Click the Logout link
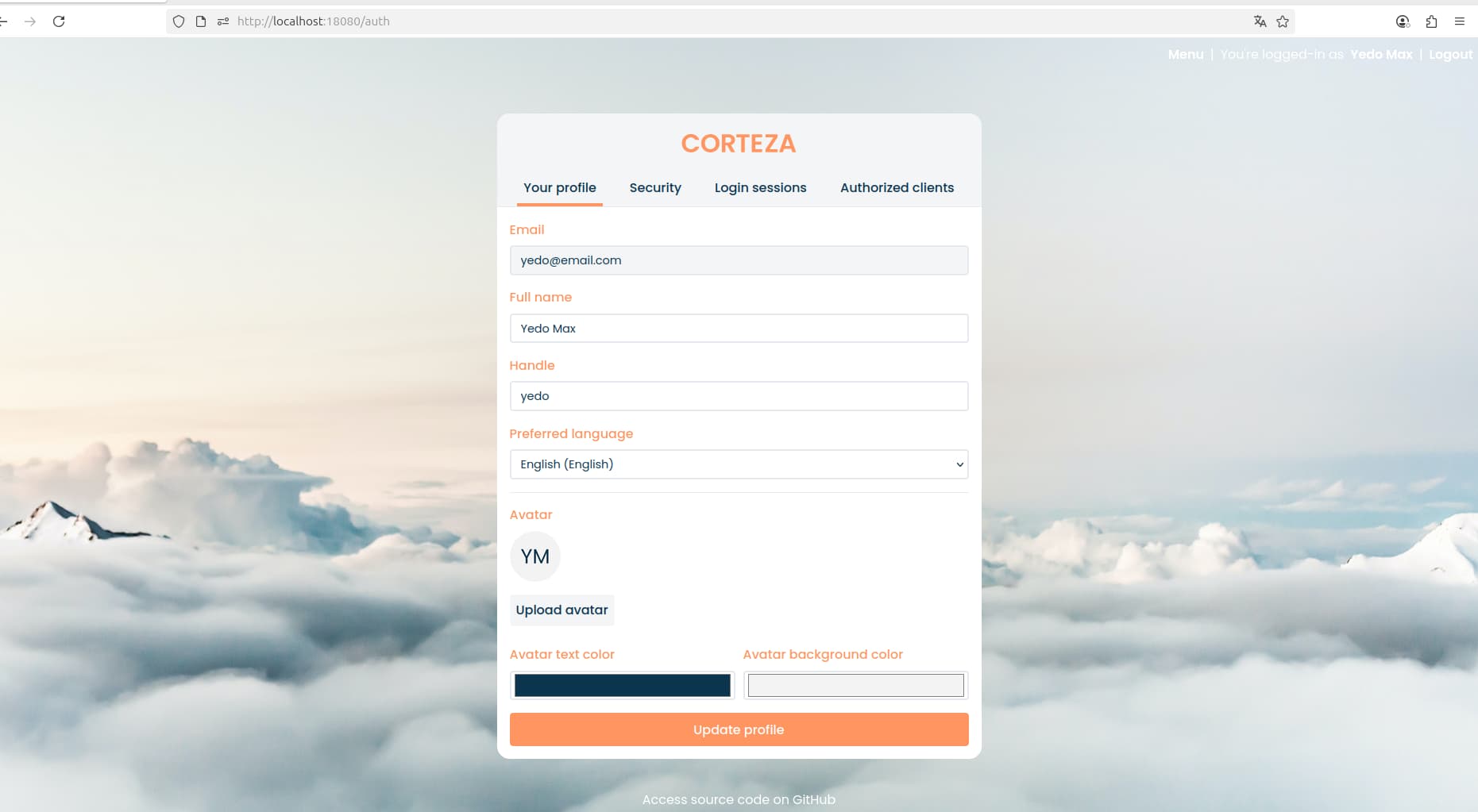 click(1450, 55)
